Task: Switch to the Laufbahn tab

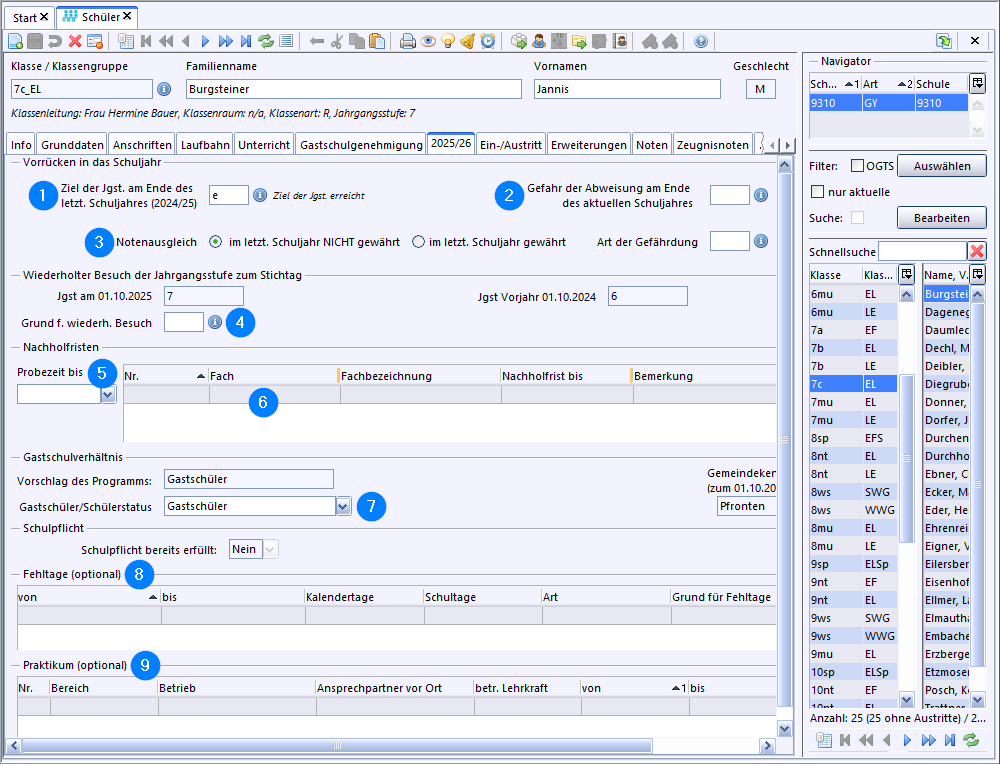Action: [205, 145]
